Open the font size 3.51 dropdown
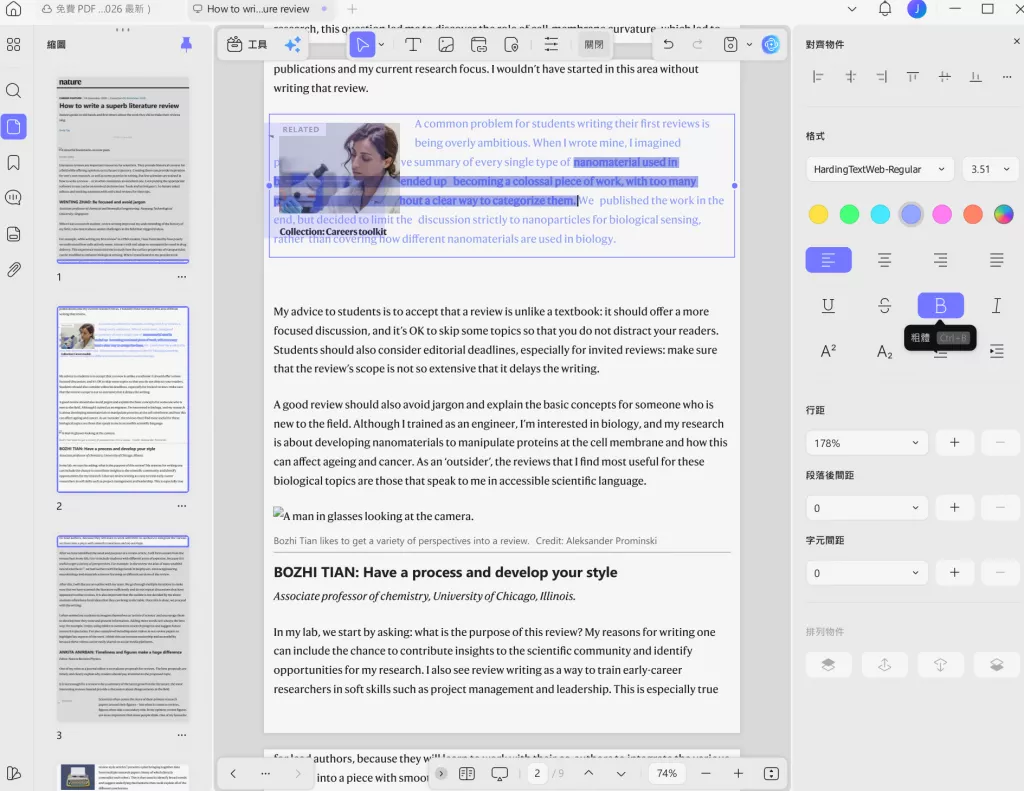This screenshot has height=791, width=1024. (x=990, y=169)
